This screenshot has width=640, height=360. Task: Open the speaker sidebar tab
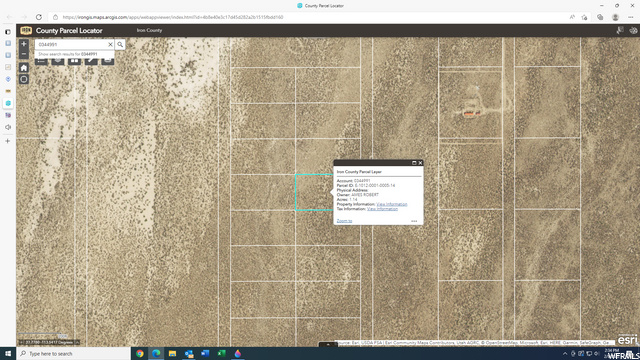click(8, 127)
